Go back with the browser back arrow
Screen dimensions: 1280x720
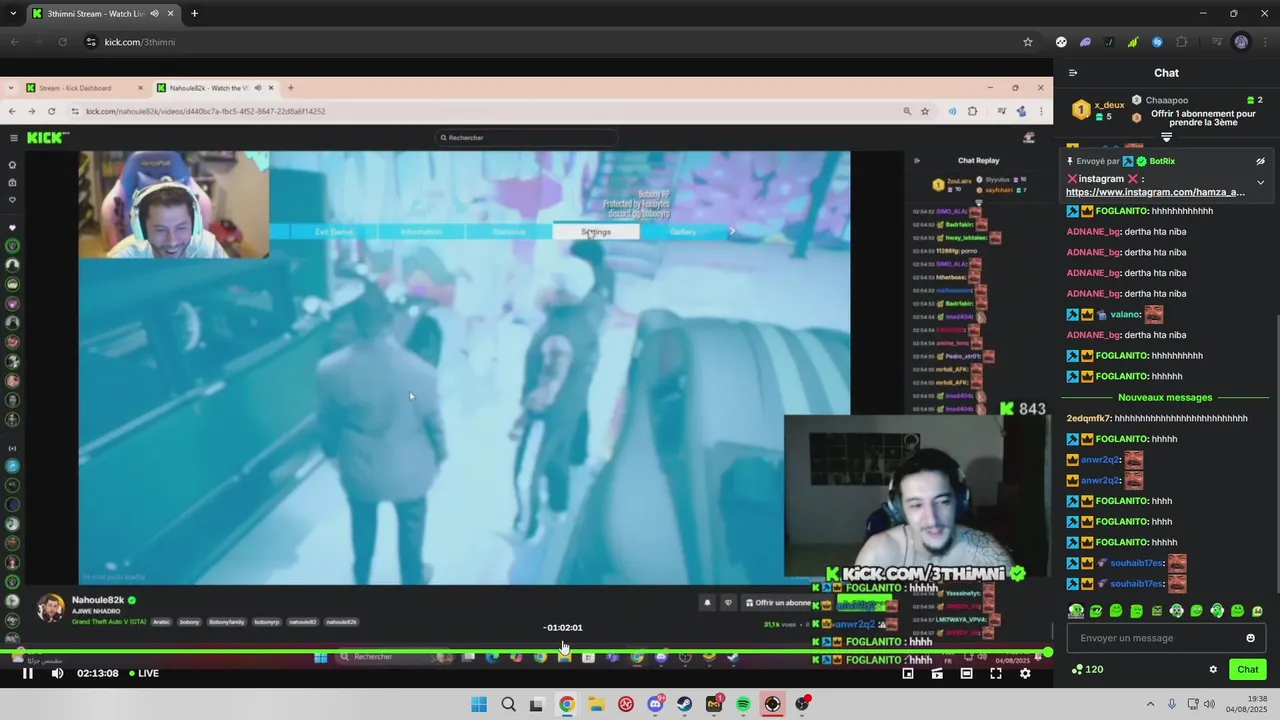pos(14,42)
